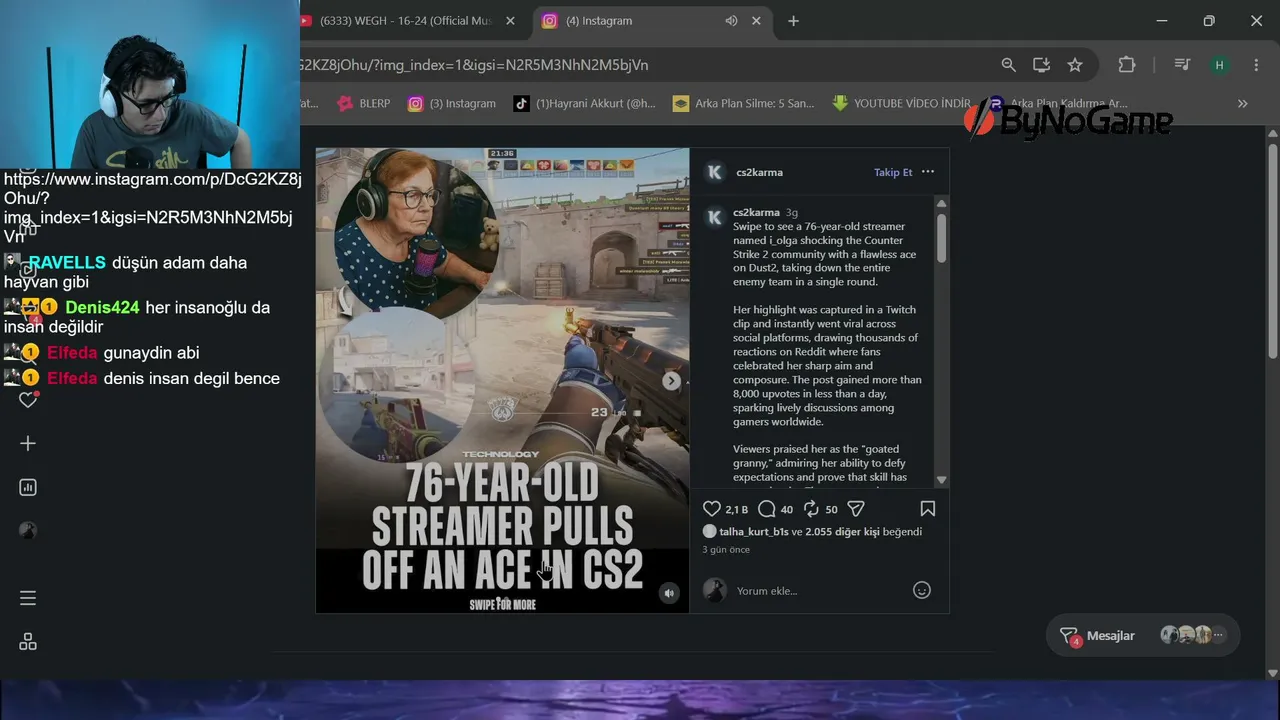The height and width of the screenshot is (720, 1280).
Task: Open the zoom magnifier icon in the address bar
Action: coord(1008,65)
